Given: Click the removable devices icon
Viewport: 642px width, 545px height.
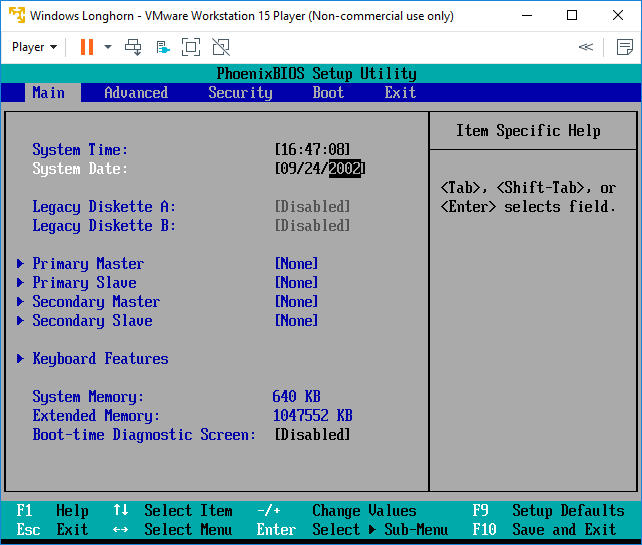Looking at the screenshot, I should point(163,47).
